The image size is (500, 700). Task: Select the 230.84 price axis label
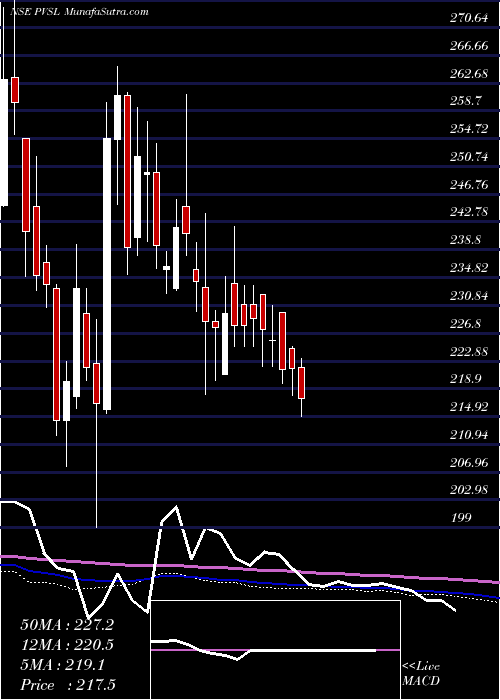point(468,296)
